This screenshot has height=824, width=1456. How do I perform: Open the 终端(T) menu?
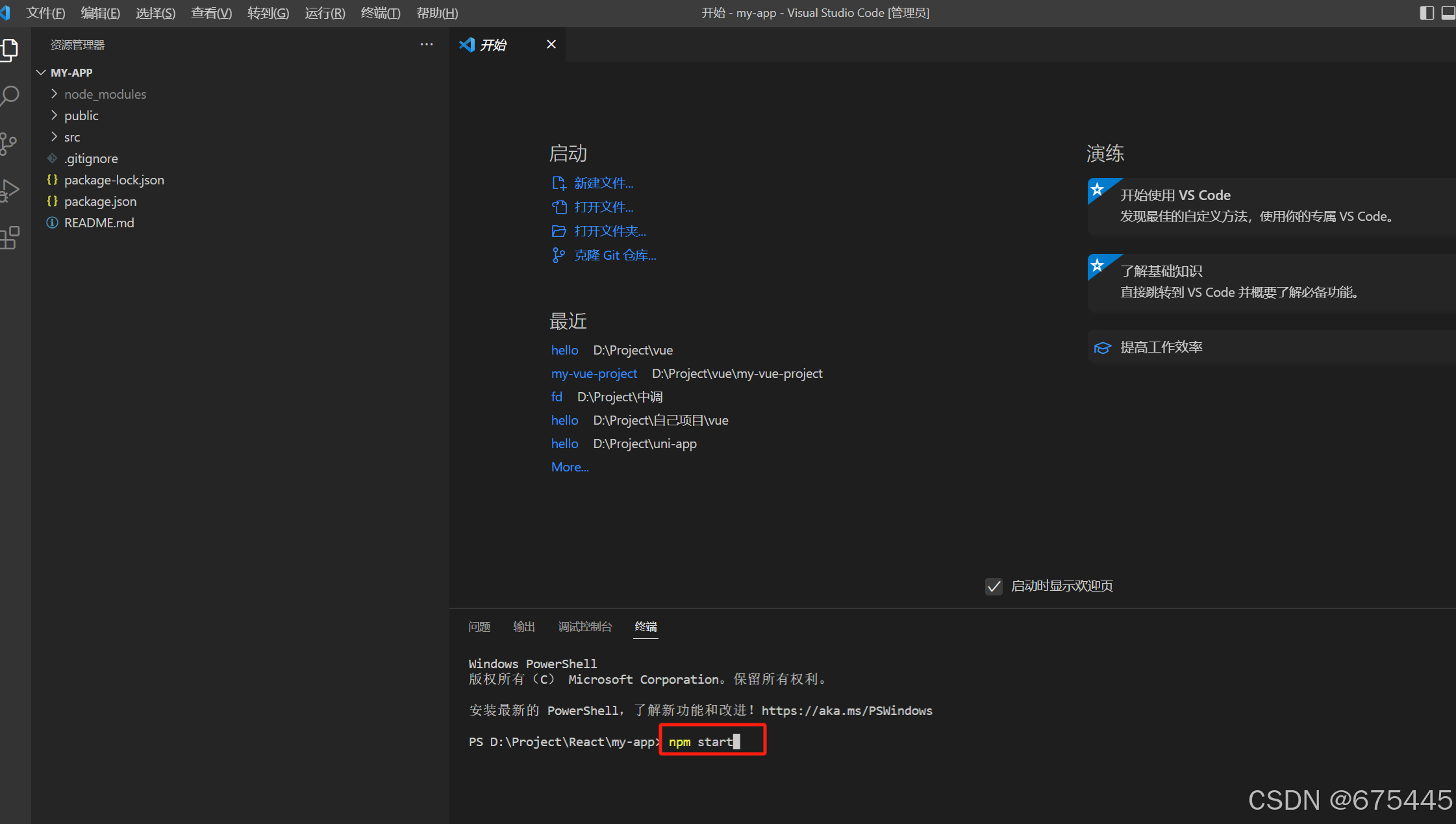380,13
